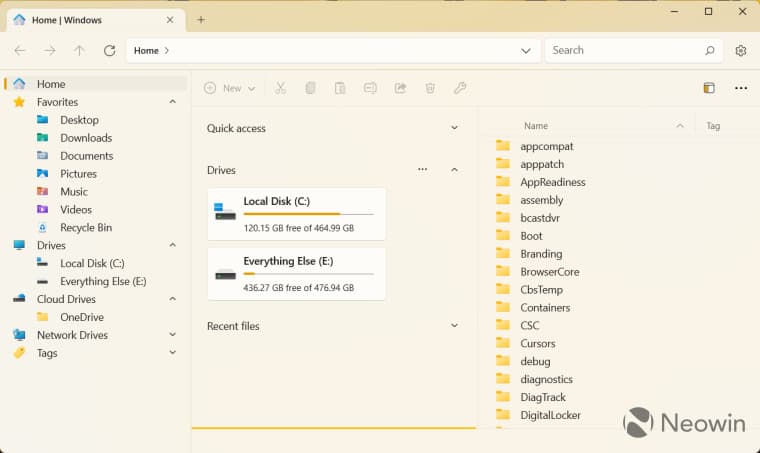Open Settings with the gear icon
The width and height of the screenshot is (760, 453).
tap(741, 50)
